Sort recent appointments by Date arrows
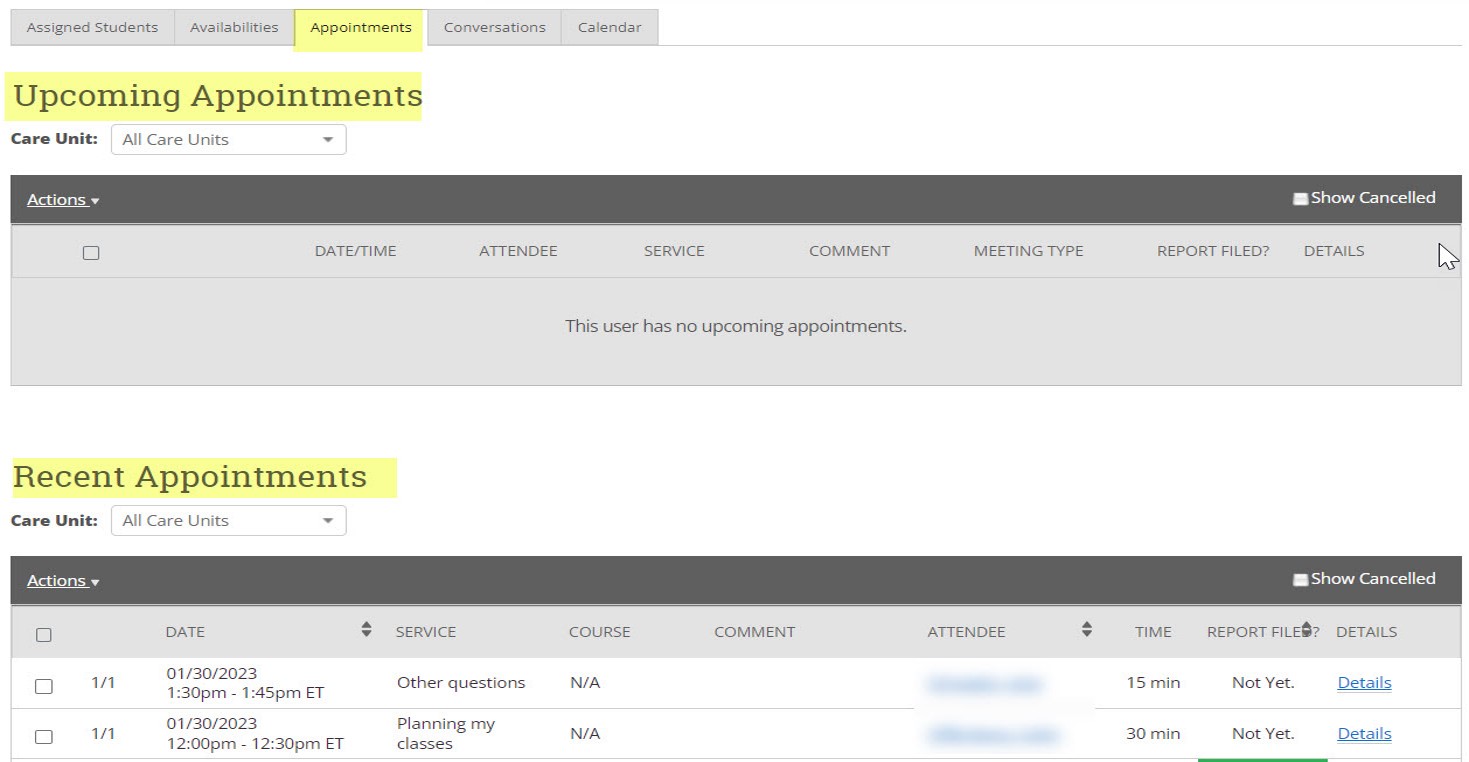The image size is (1469, 762). tap(366, 630)
